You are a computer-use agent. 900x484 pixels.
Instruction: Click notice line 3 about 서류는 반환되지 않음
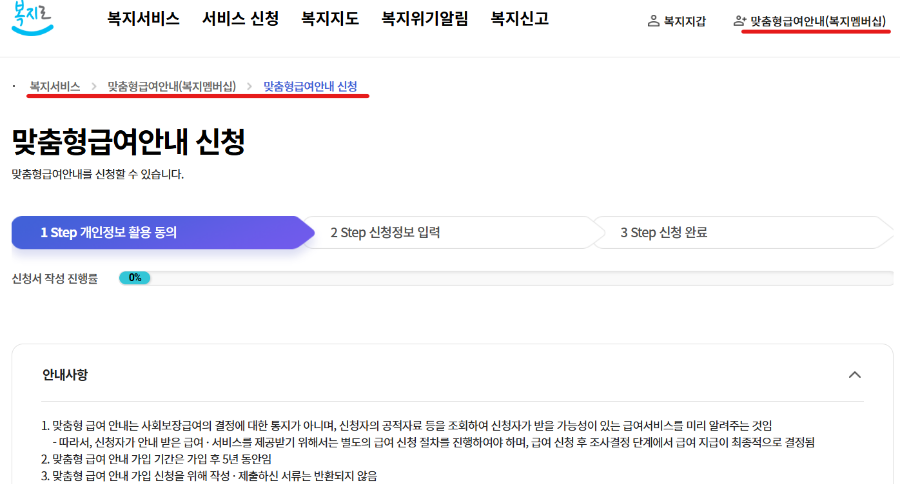coord(209,475)
